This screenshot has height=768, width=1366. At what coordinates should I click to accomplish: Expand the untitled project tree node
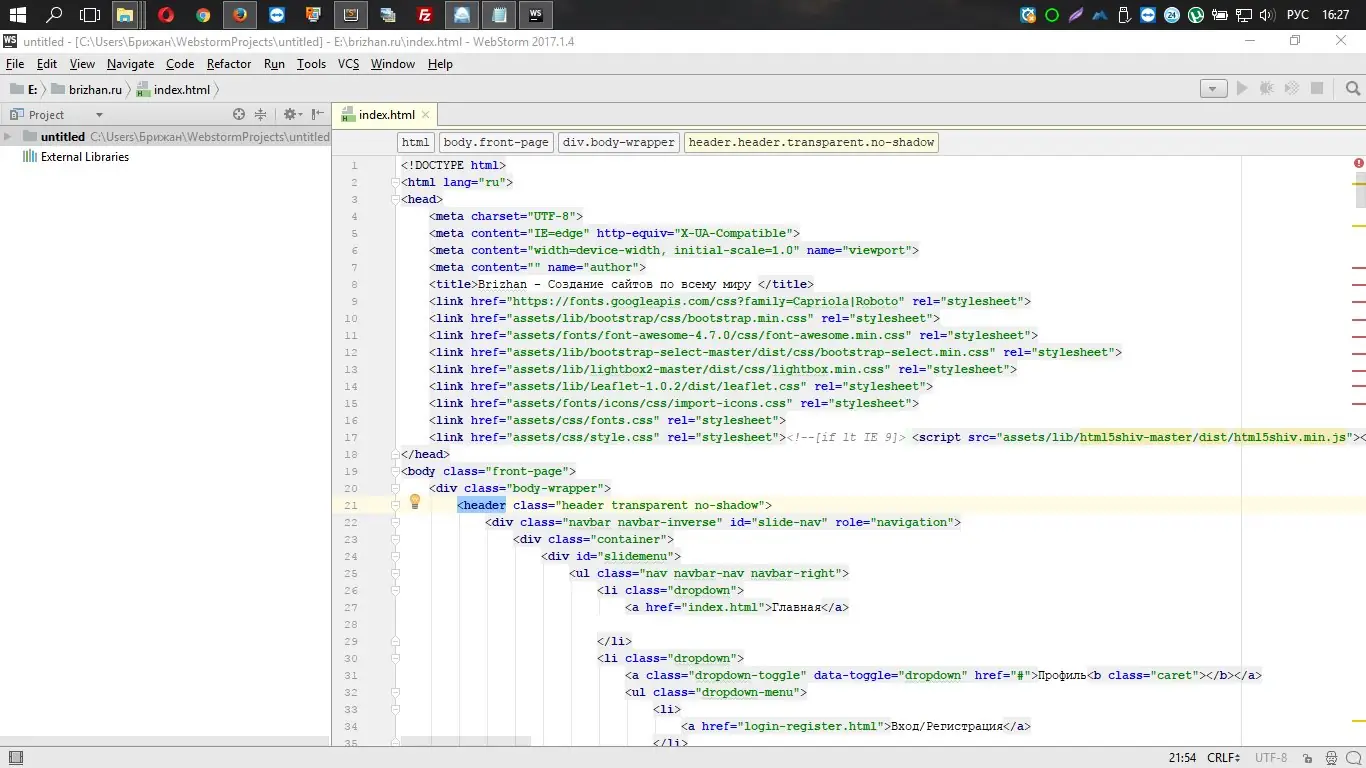(x=8, y=137)
